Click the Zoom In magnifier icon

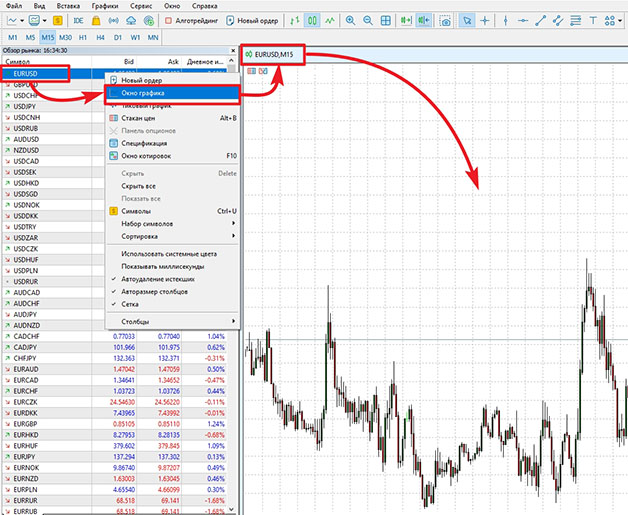click(350, 20)
